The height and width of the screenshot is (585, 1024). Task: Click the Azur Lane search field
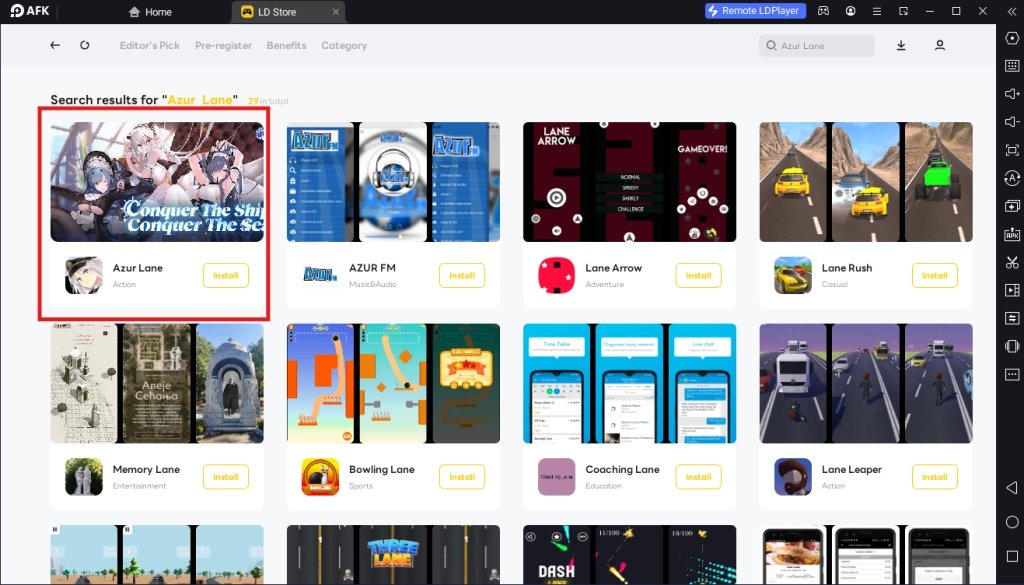pyautogui.click(x=820, y=46)
